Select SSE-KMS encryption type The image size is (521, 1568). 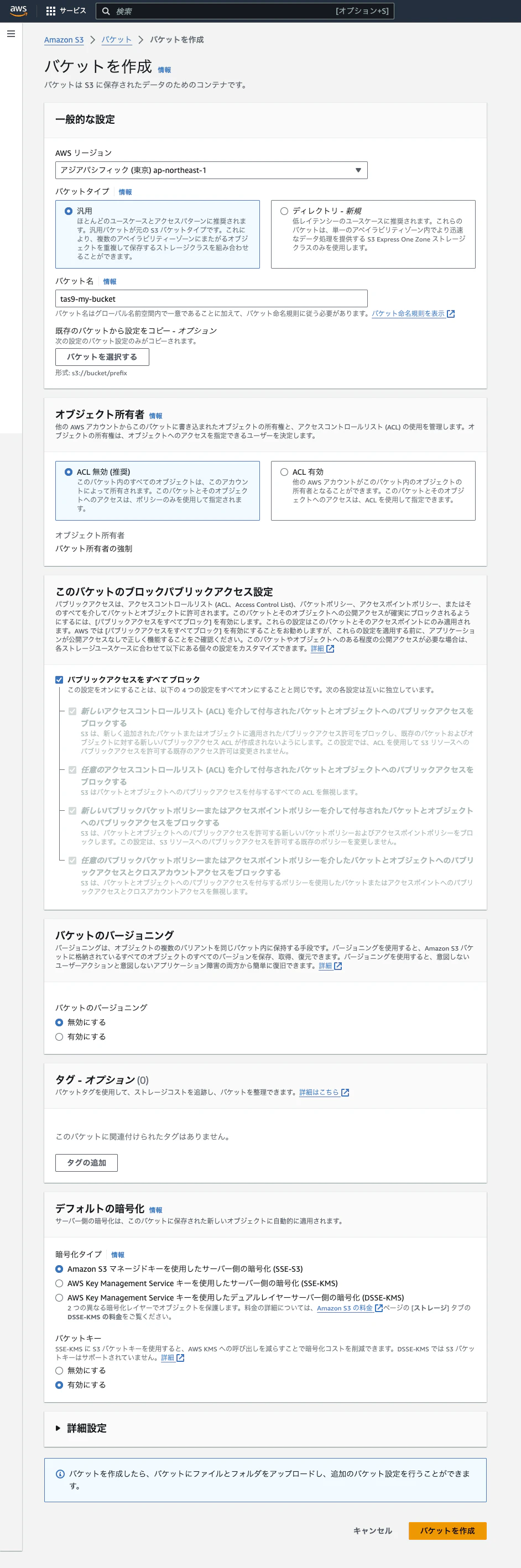(x=59, y=1283)
